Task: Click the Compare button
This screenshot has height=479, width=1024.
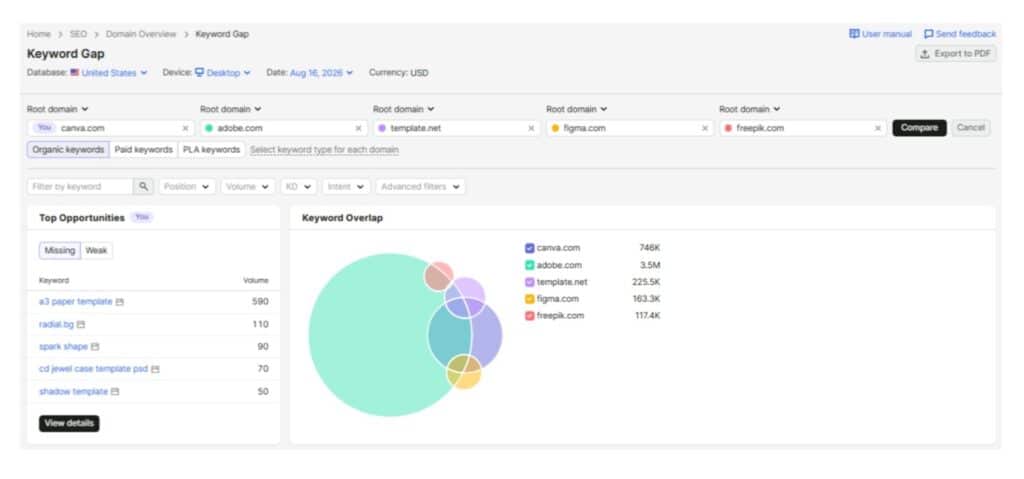Action: [x=920, y=128]
